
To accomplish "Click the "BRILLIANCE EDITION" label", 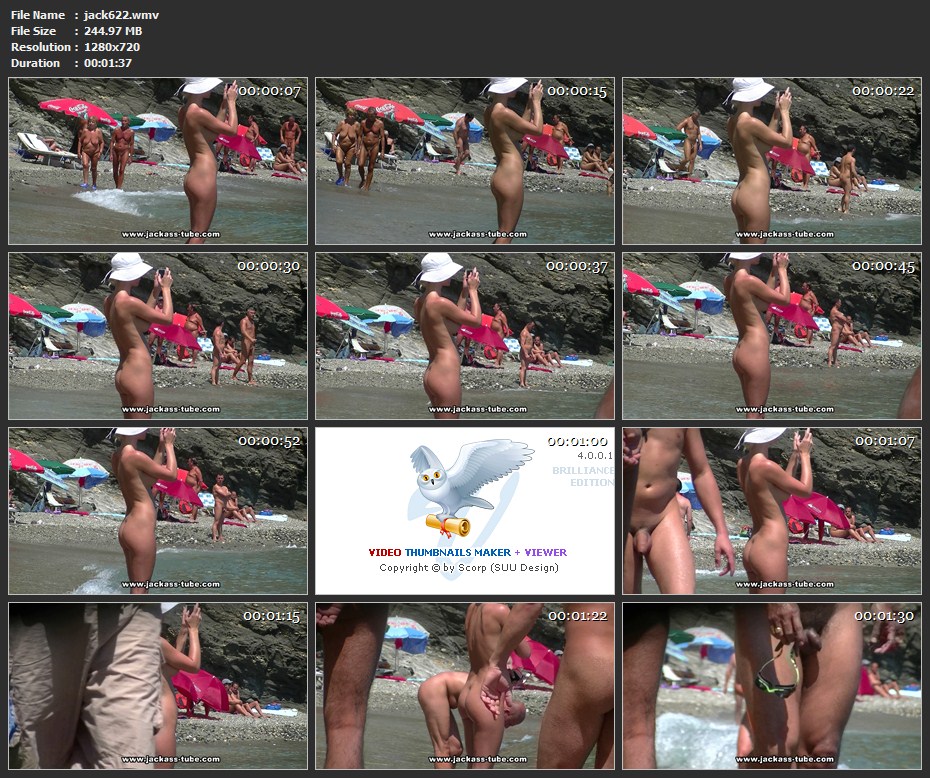I will coord(583,476).
